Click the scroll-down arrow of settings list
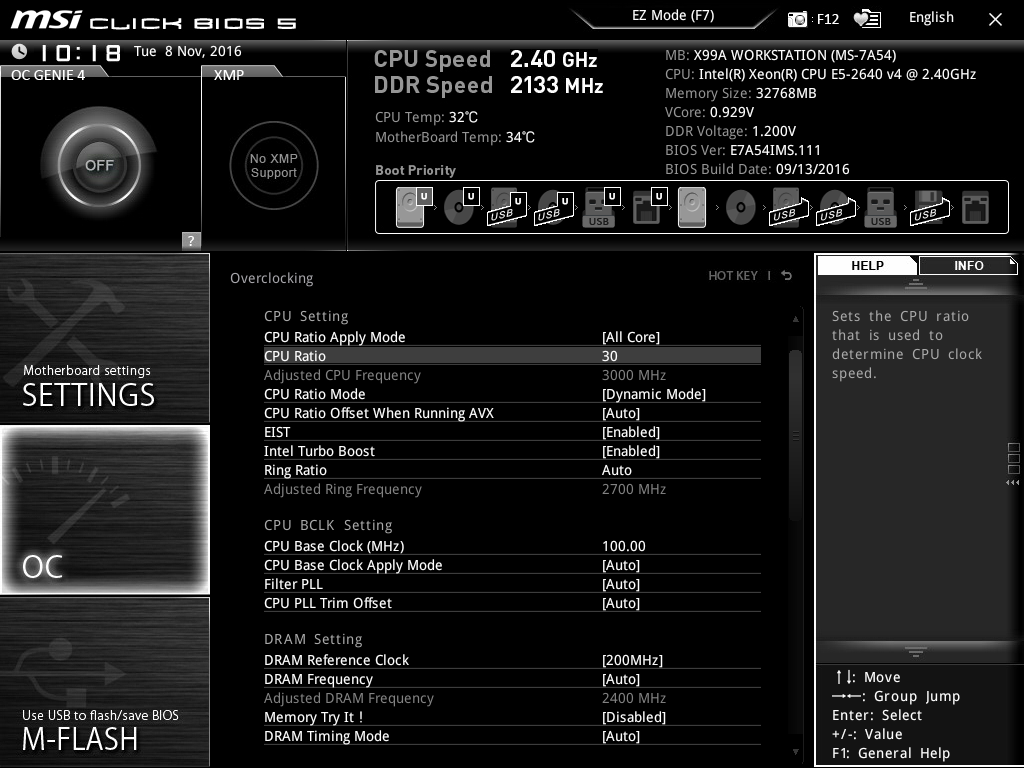 tap(795, 752)
